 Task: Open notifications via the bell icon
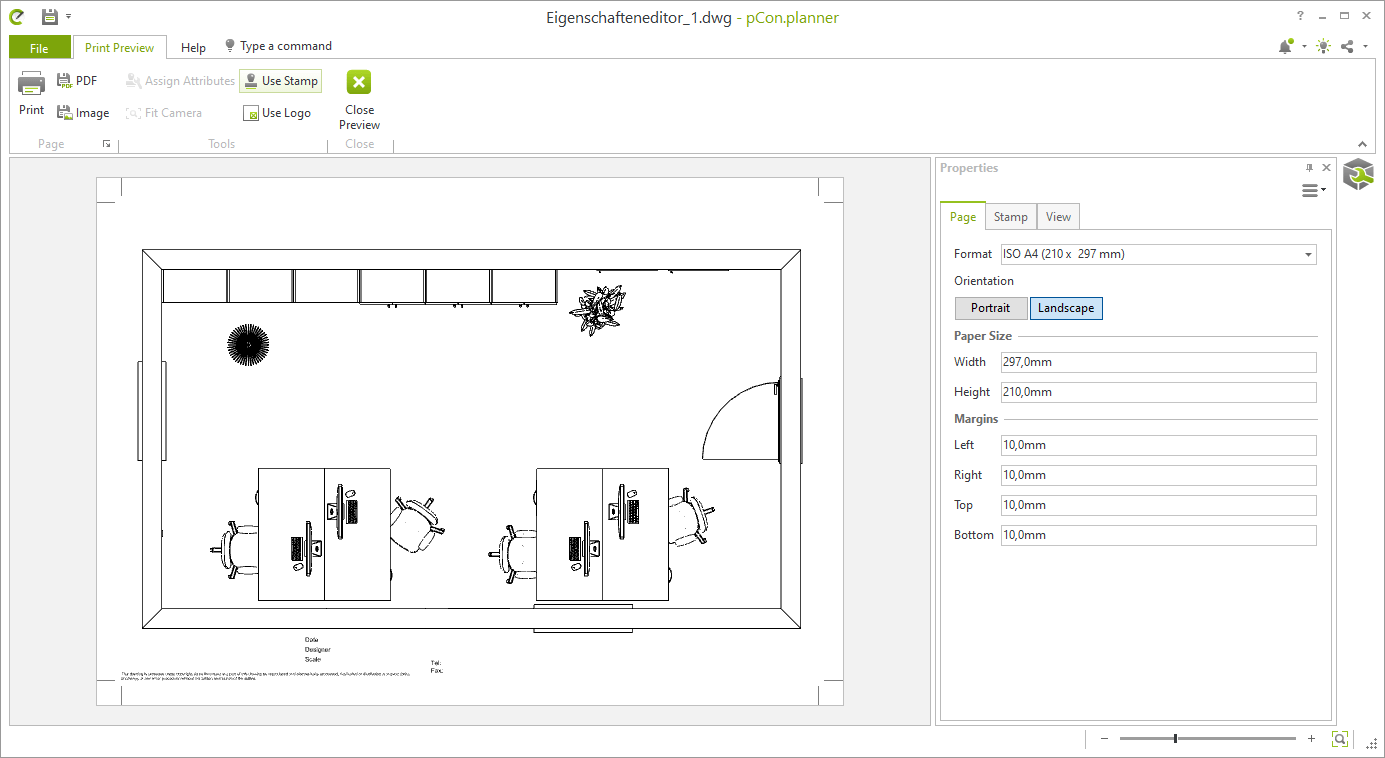click(x=1285, y=46)
